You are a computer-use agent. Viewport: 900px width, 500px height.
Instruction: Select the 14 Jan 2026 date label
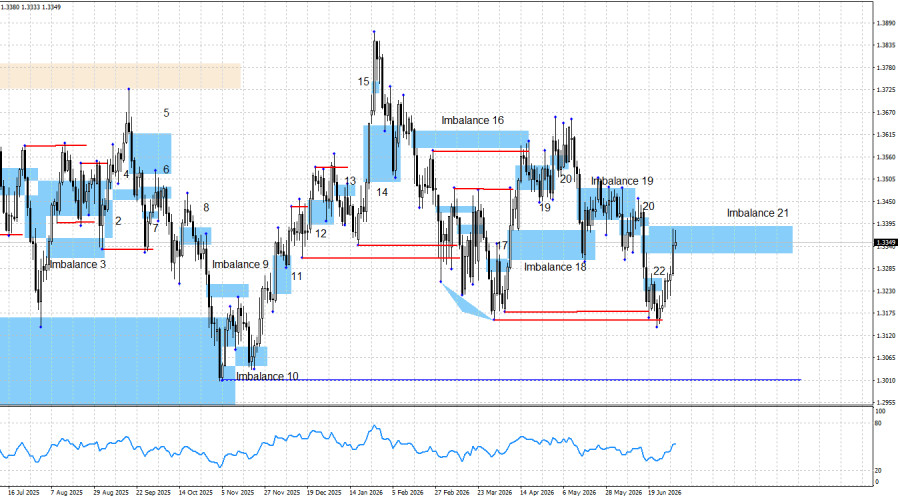click(x=366, y=493)
